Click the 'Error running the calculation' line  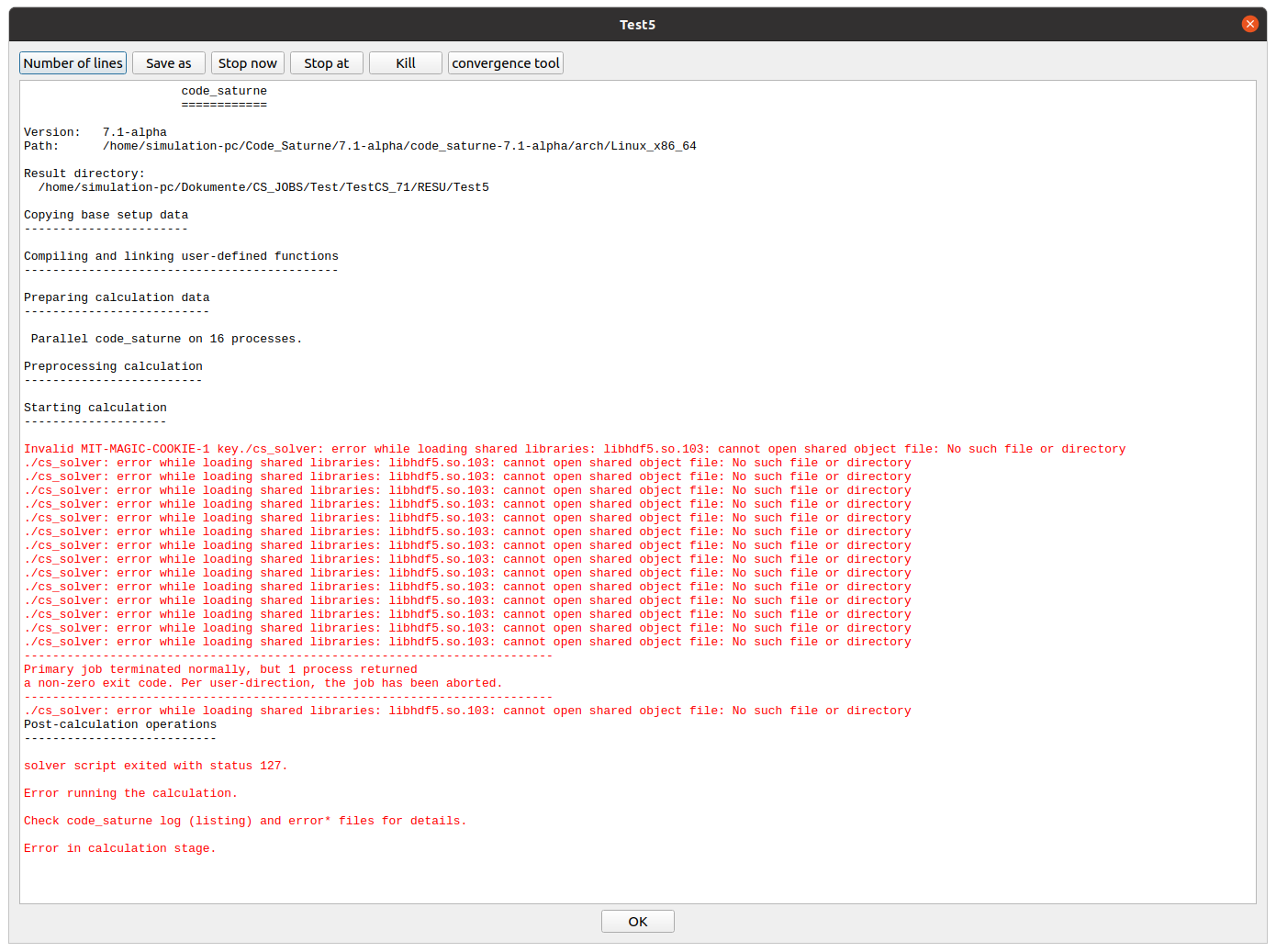(130, 793)
